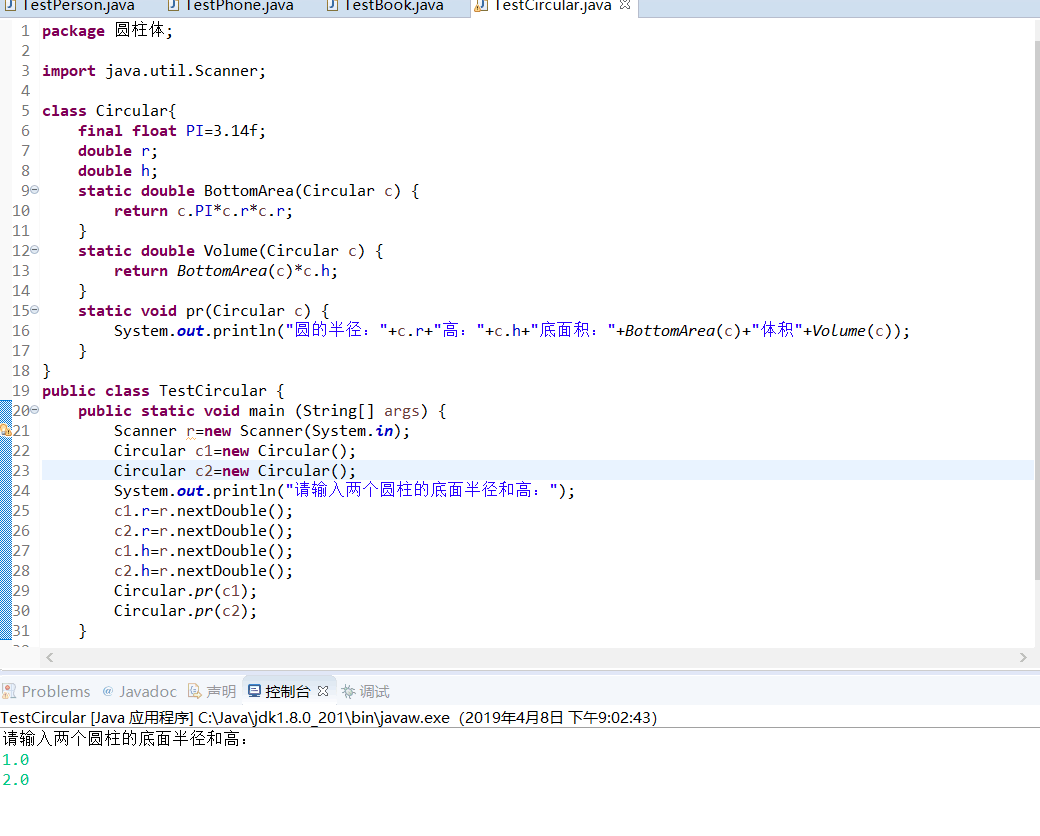Close the TestCircular.java tab
Image resolution: width=1040 pixels, height=836 pixels.
pyautogui.click(x=624, y=5)
